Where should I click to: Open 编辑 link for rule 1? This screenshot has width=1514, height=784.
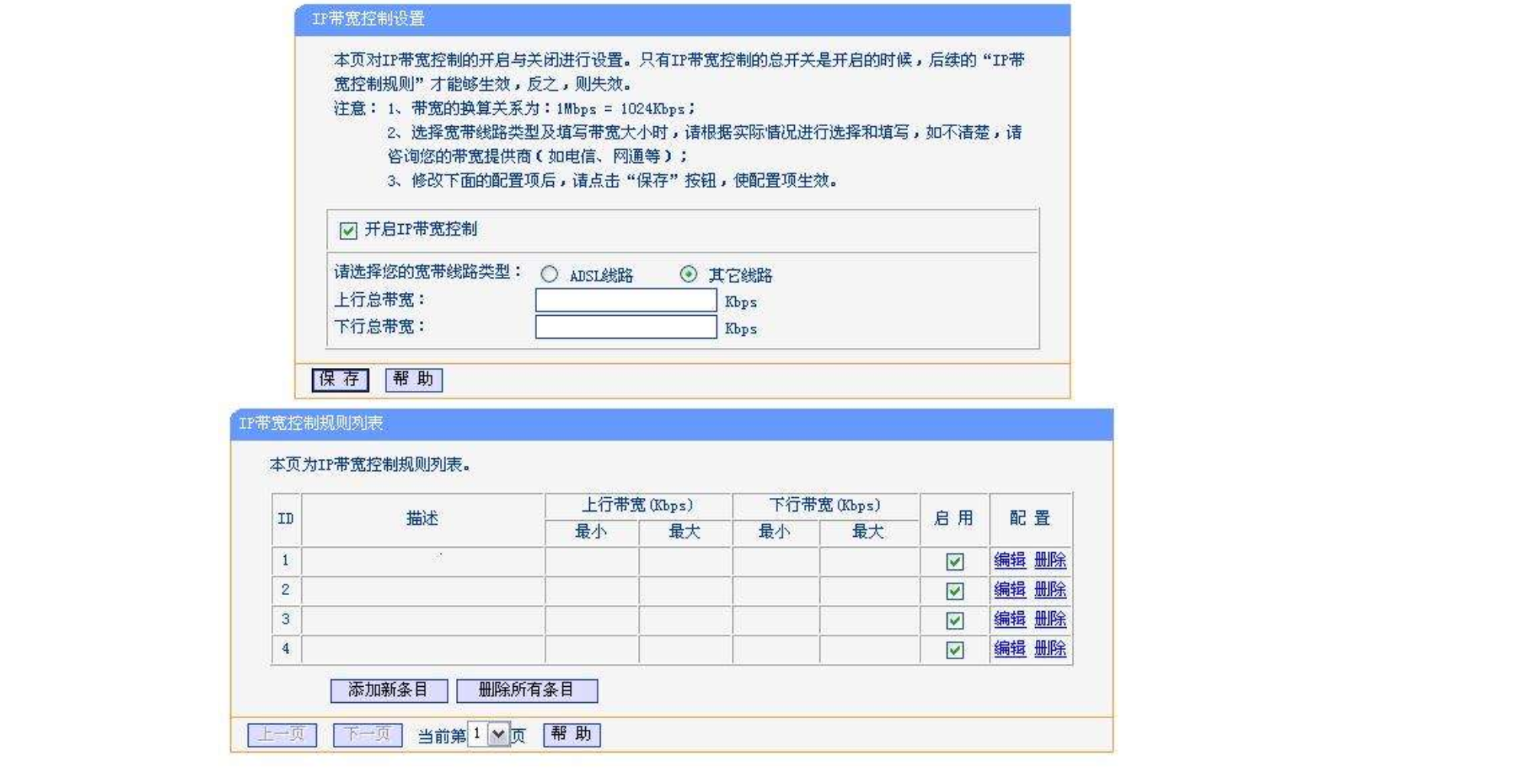[x=1009, y=560]
